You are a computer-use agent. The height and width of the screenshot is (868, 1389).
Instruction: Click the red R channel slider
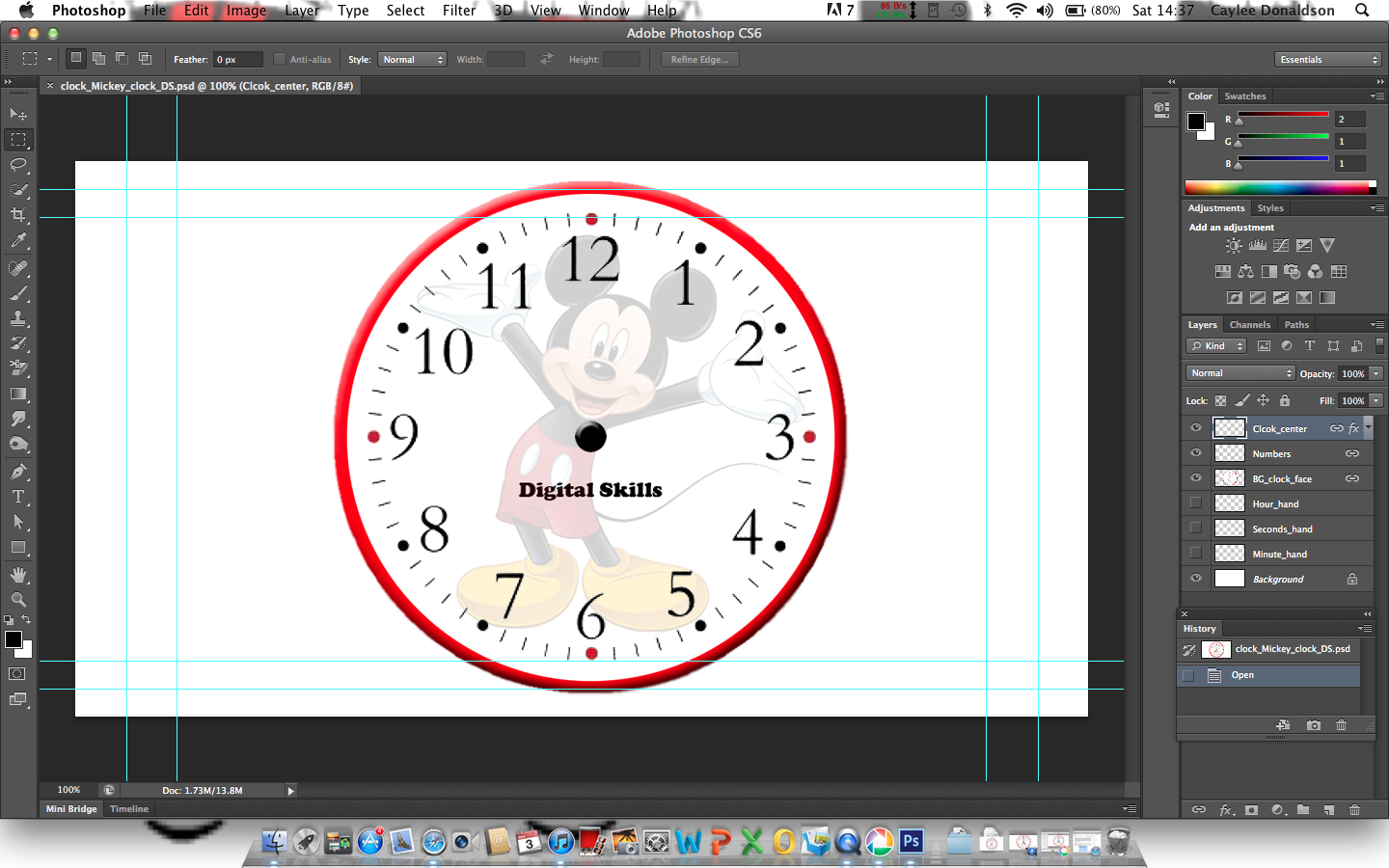coord(1284,115)
